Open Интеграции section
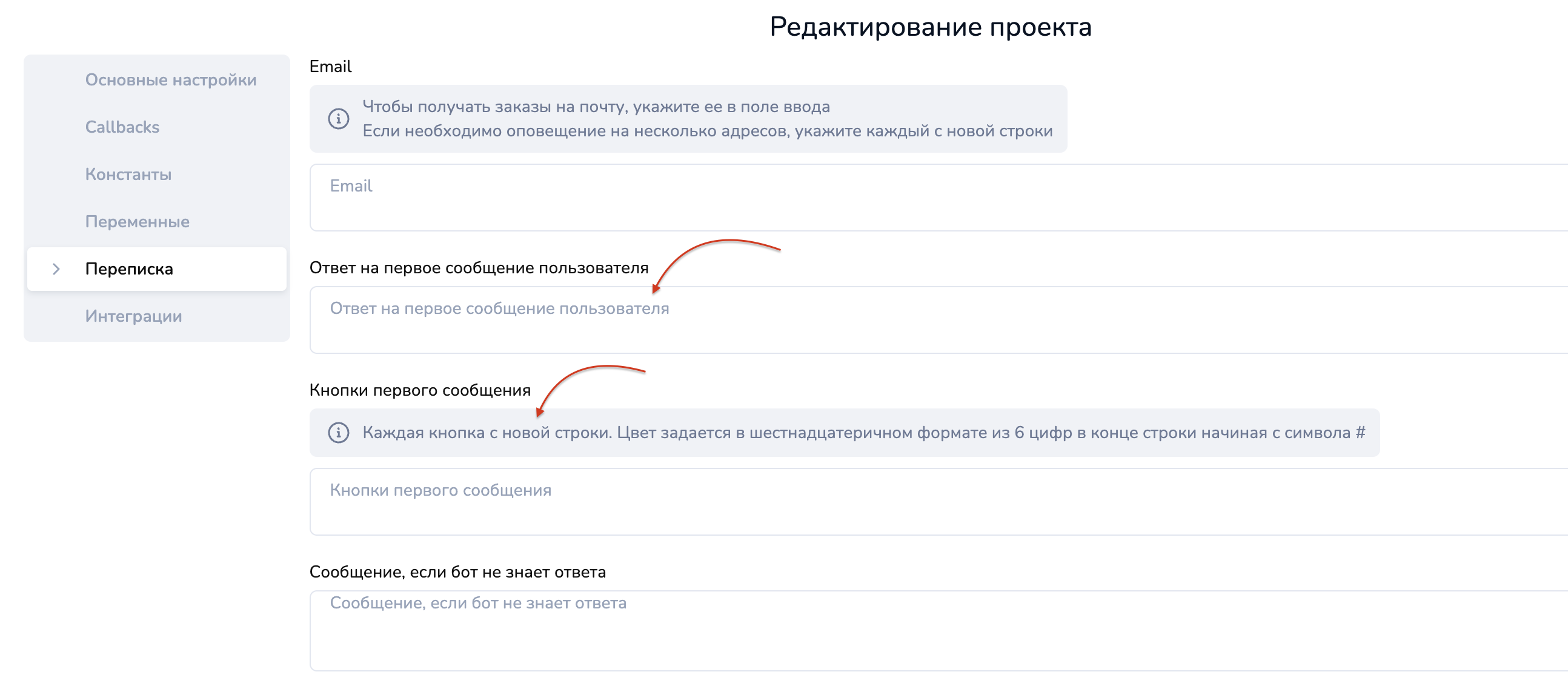This screenshot has height=686, width=1568. [133, 316]
